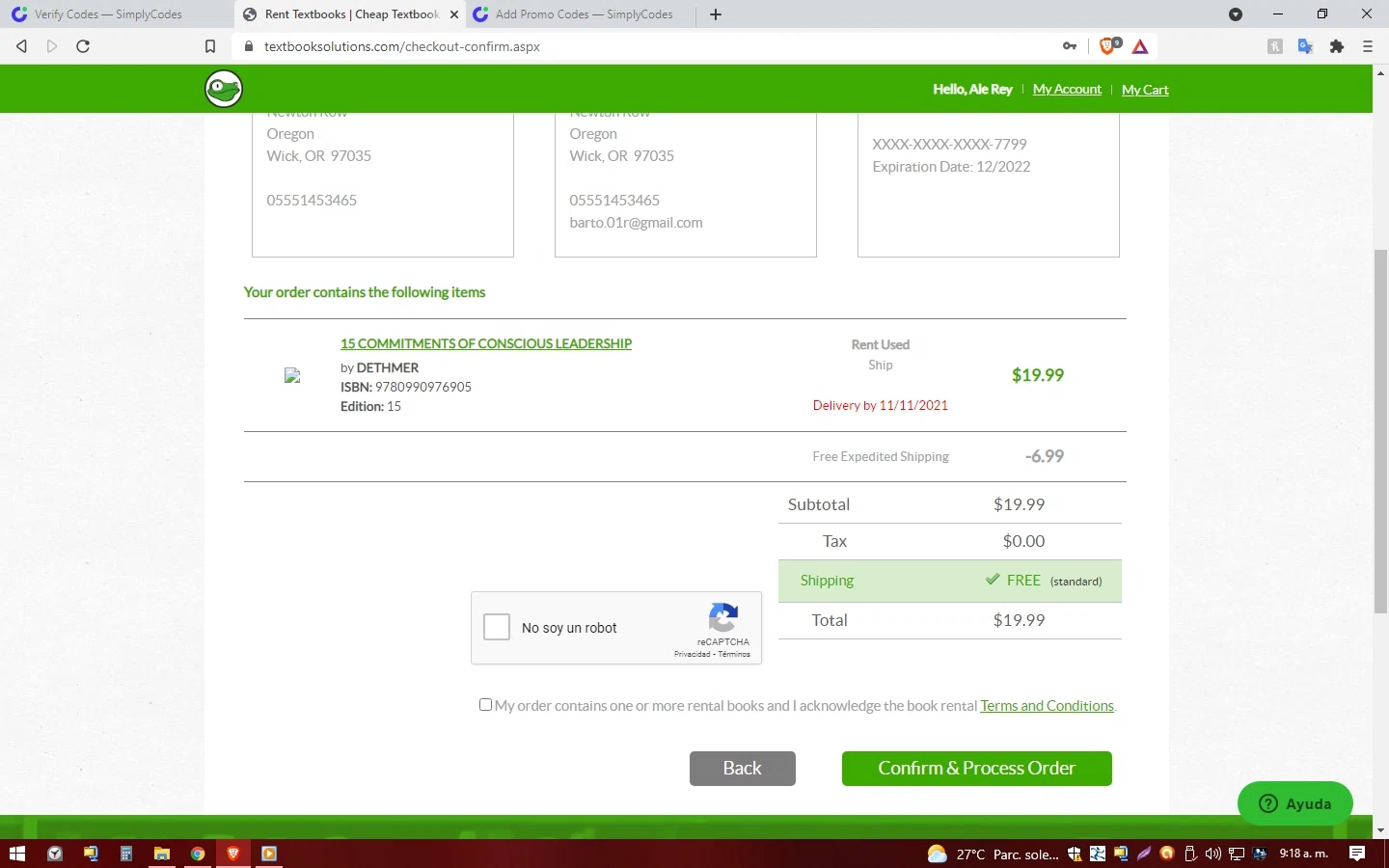Image resolution: width=1389 pixels, height=868 pixels.
Task: Open the media player taskbar icon
Action: click(269, 854)
